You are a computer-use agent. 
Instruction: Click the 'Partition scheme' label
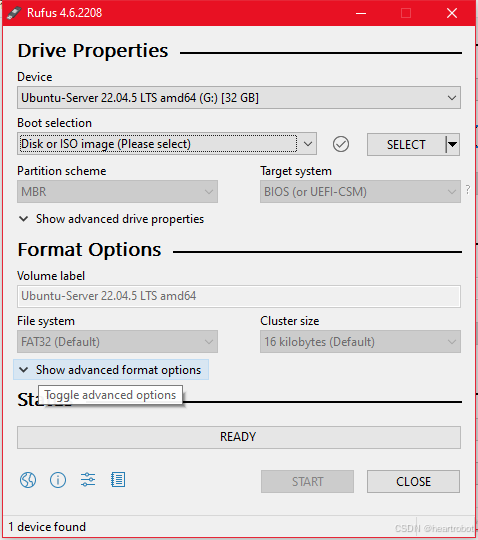coord(62,171)
